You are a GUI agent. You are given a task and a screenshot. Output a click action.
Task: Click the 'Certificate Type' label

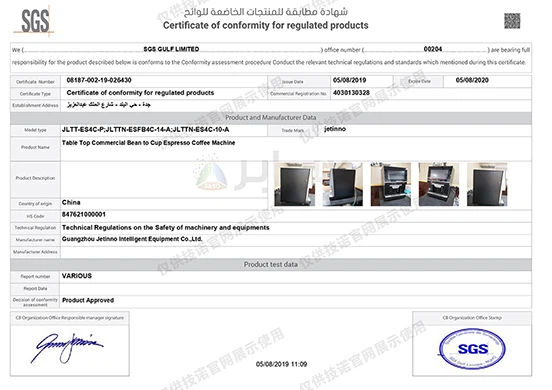pos(35,94)
